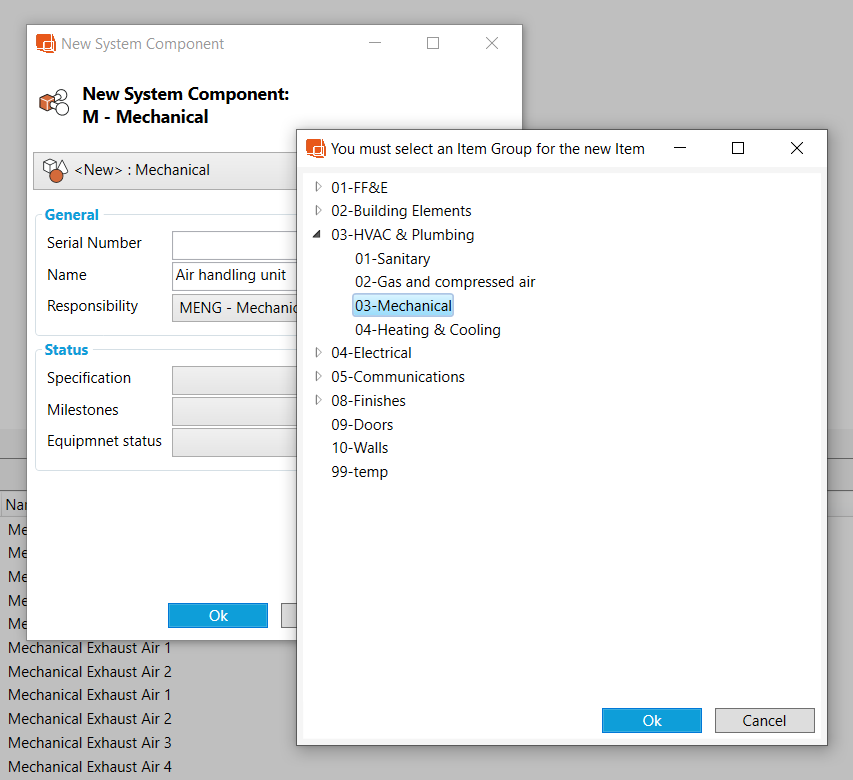This screenshot has height=780, width=853.
Task: Cancel the item group selection dialog
Action: tap(764, 721)
